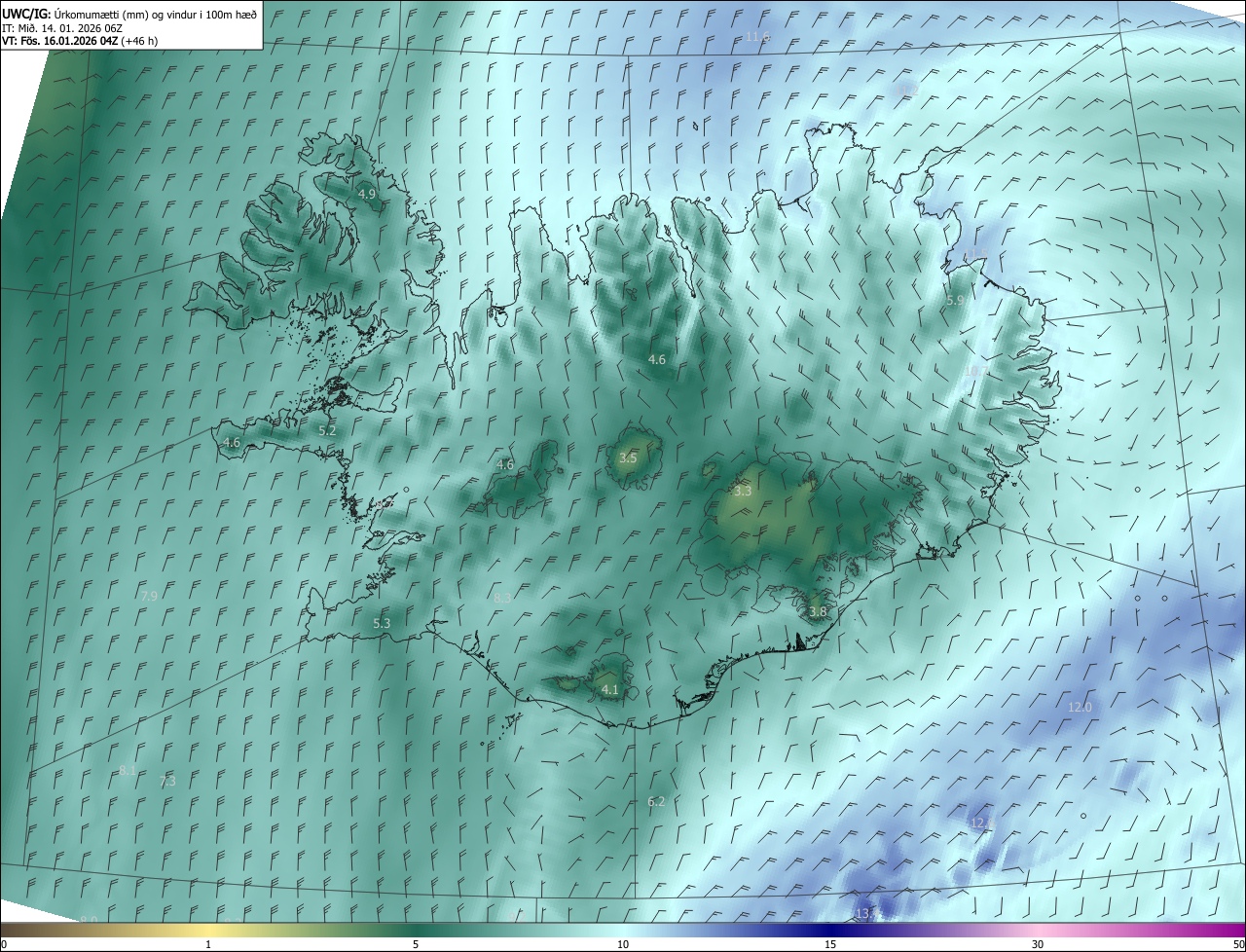The height and width of the screenshot is (952, 1246).
Task: Click the 4.1 value on Mýrdalsjökull
Action: pyautogui.click(x=610, y=689)
